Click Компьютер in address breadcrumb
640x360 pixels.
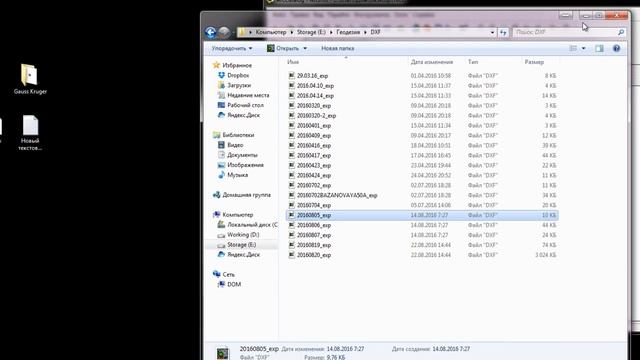pyautogui.click(x=271, y=32)
